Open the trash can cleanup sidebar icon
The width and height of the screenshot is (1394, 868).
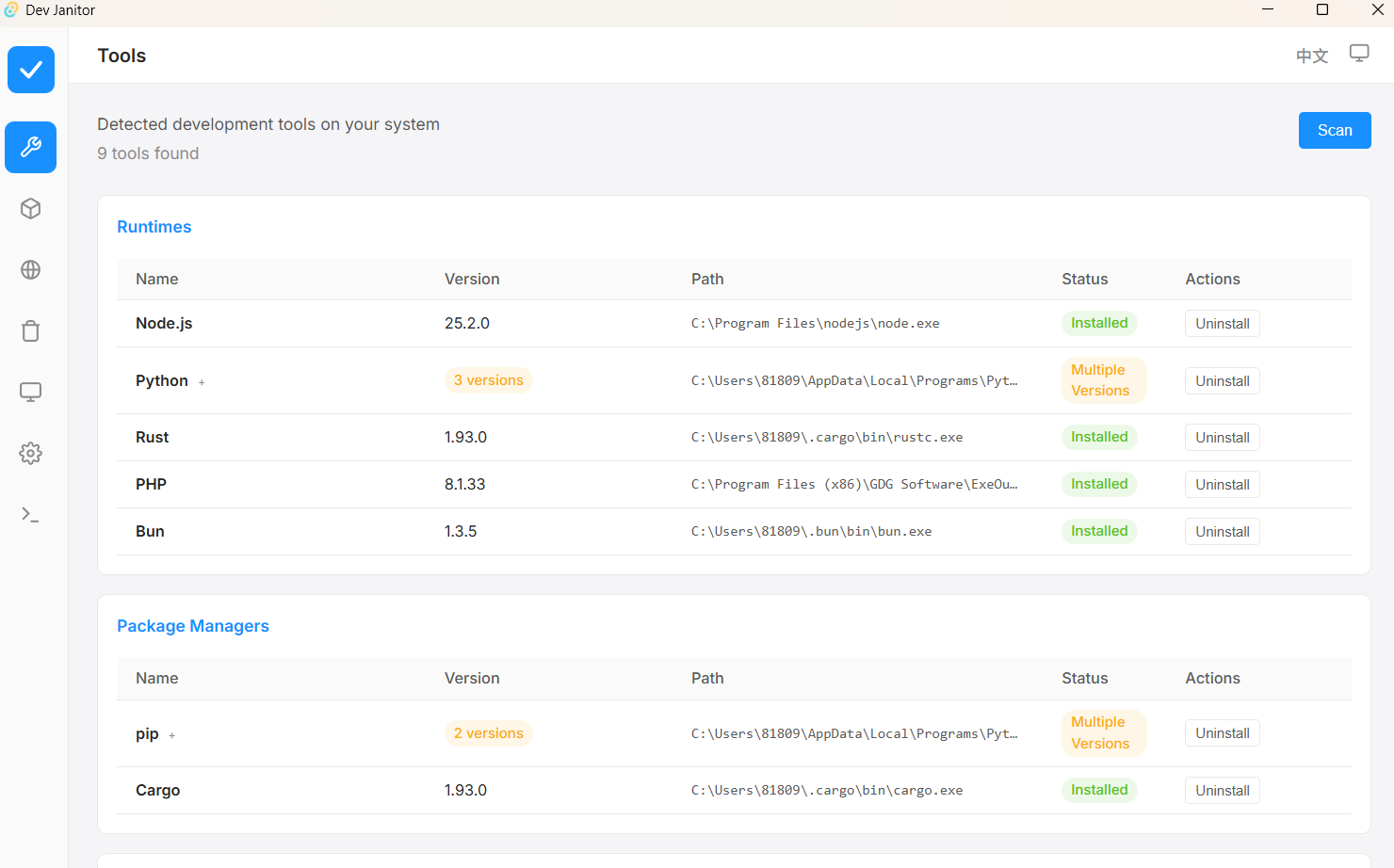[x=30, y=331]
